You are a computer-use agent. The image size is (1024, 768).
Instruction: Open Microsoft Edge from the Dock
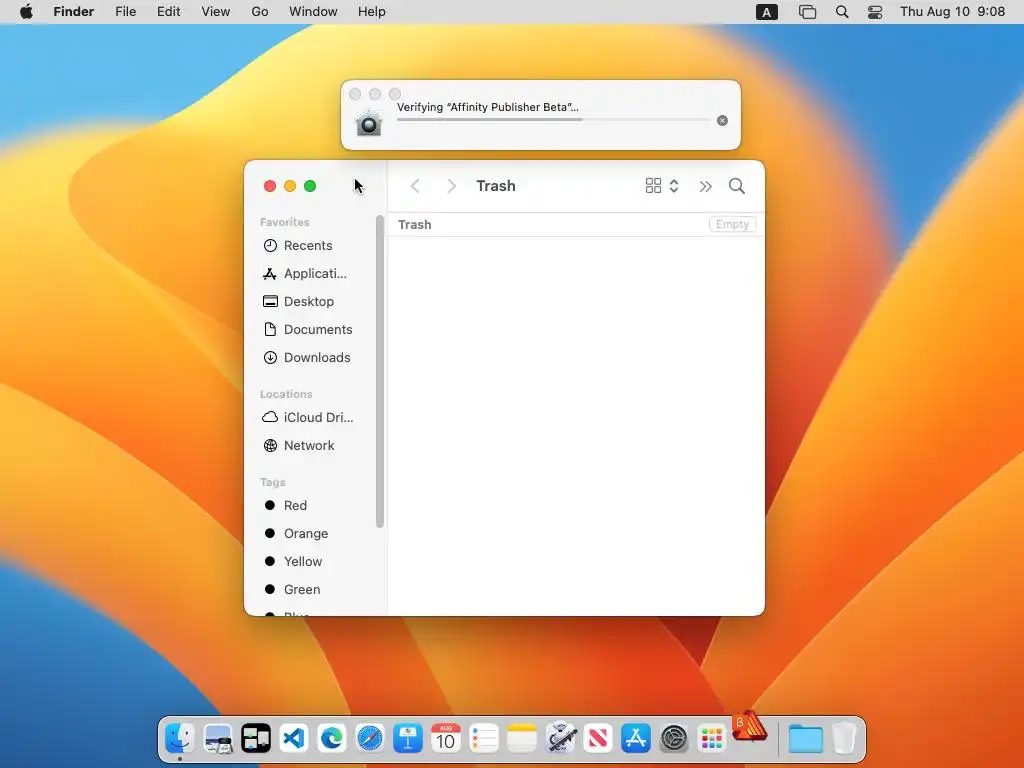[332, 739]
